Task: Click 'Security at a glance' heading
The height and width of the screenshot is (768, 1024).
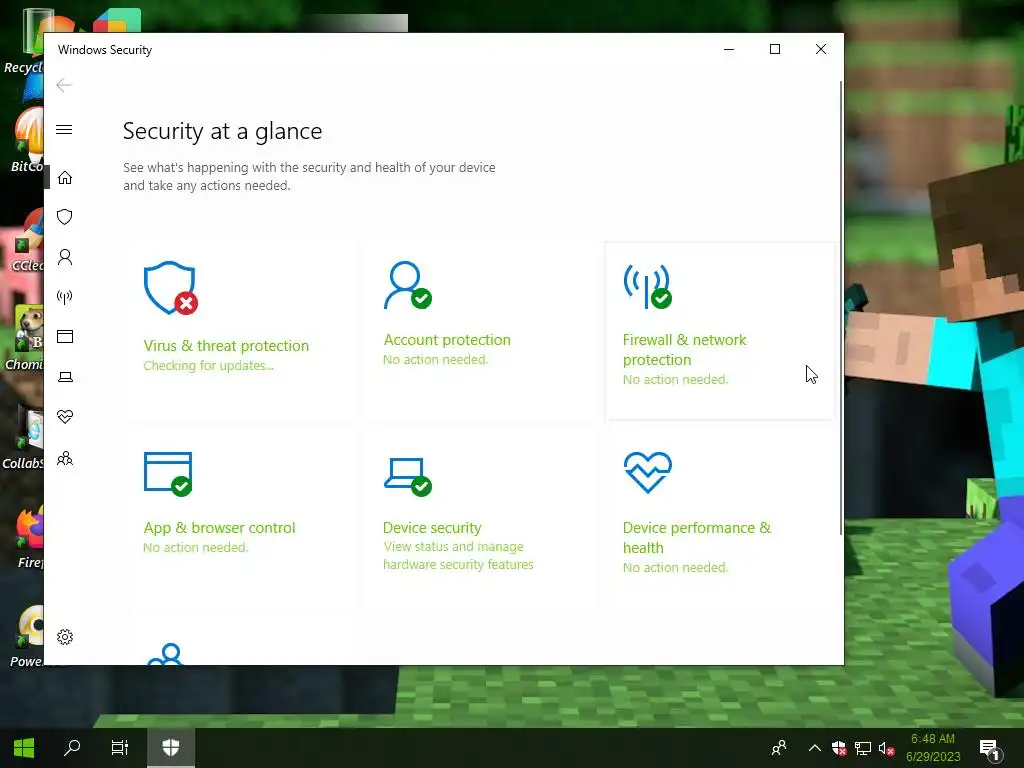Action: 222,131
